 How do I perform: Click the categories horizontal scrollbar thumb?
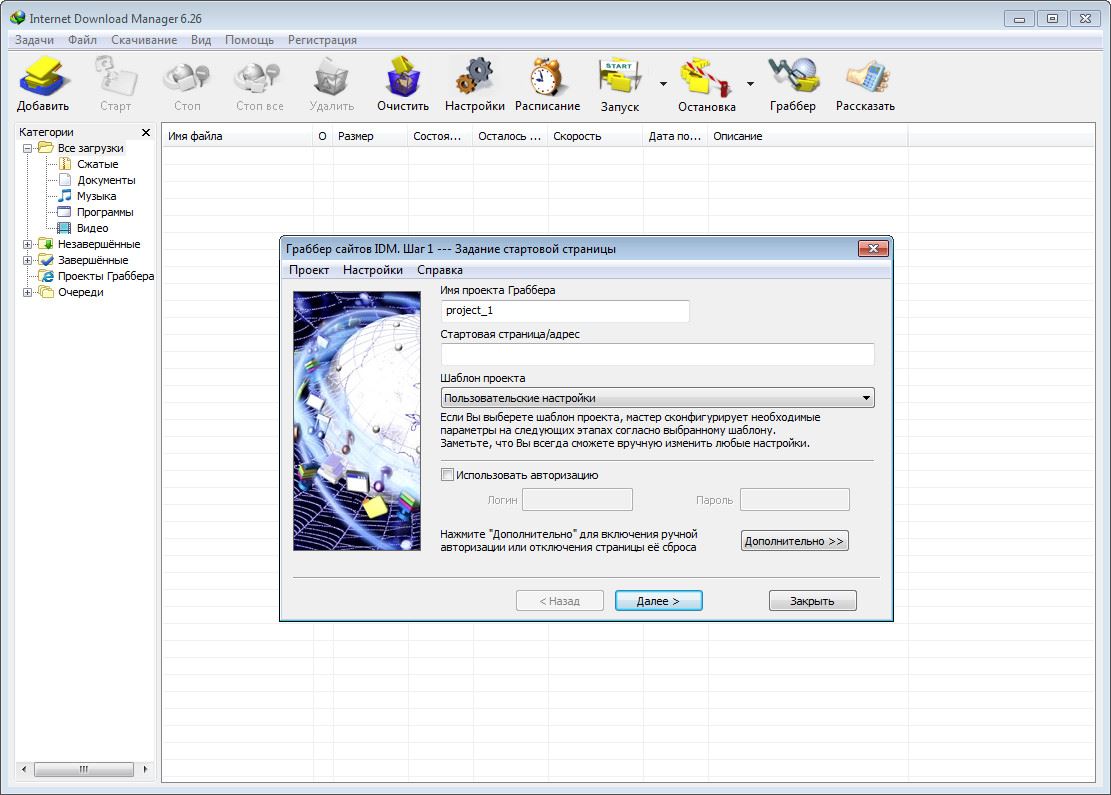(x=84, y=769)
